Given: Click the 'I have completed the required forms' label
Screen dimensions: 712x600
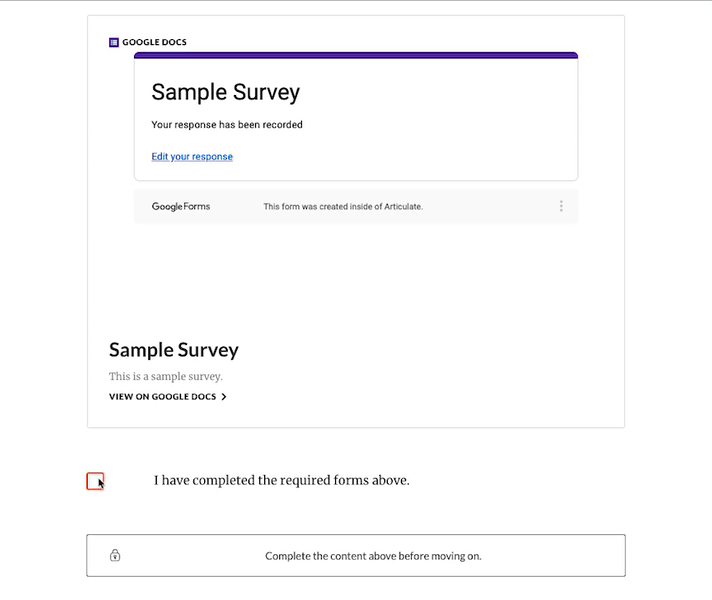Looking at the screenshot, I should click(282, 480).
